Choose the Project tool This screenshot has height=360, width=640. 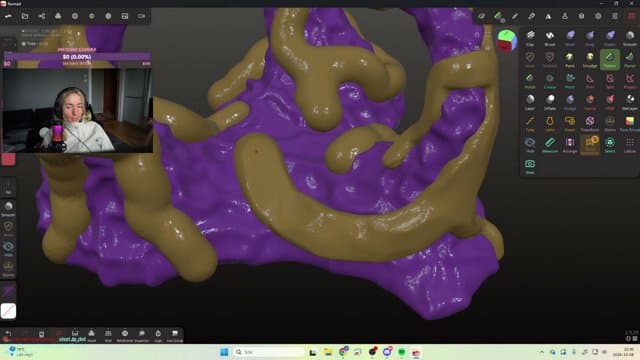tap(630, 80)
